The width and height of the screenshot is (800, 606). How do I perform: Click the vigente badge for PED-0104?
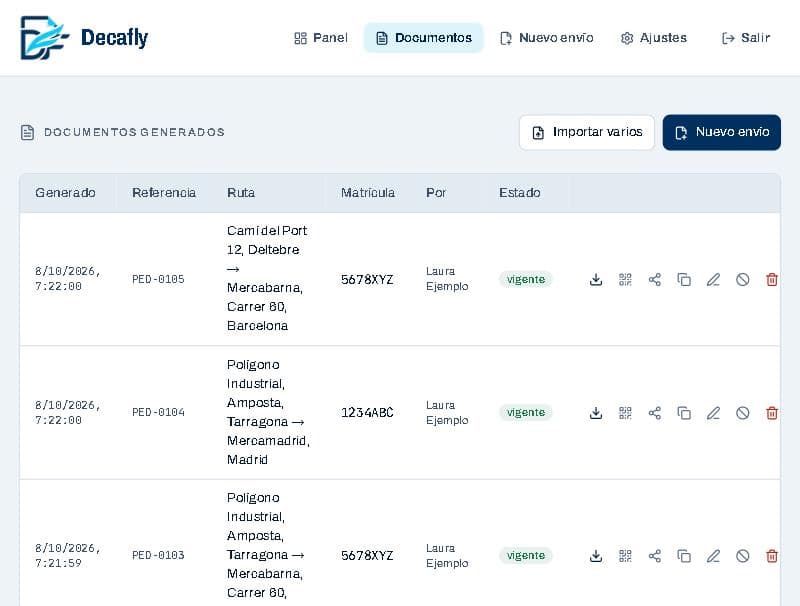pos(526,413)
